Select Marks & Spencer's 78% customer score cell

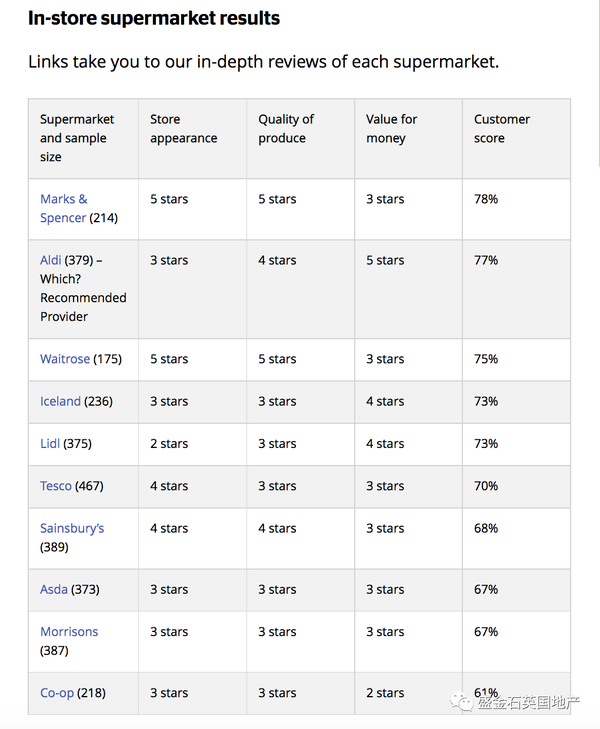[516, 209]
